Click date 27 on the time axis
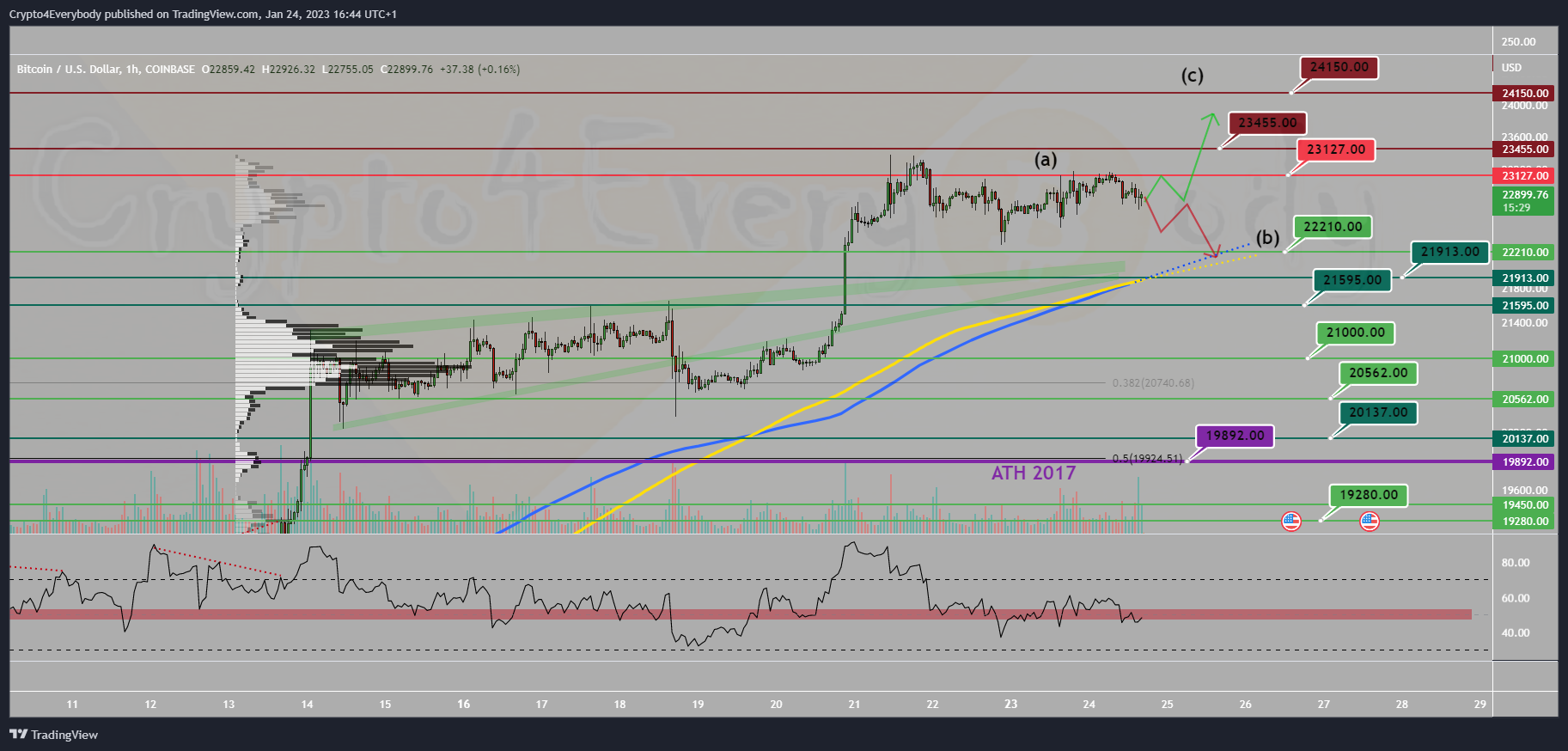Image resolution: width=1568 pixels, height=751 pixels. pos(1323,705)
